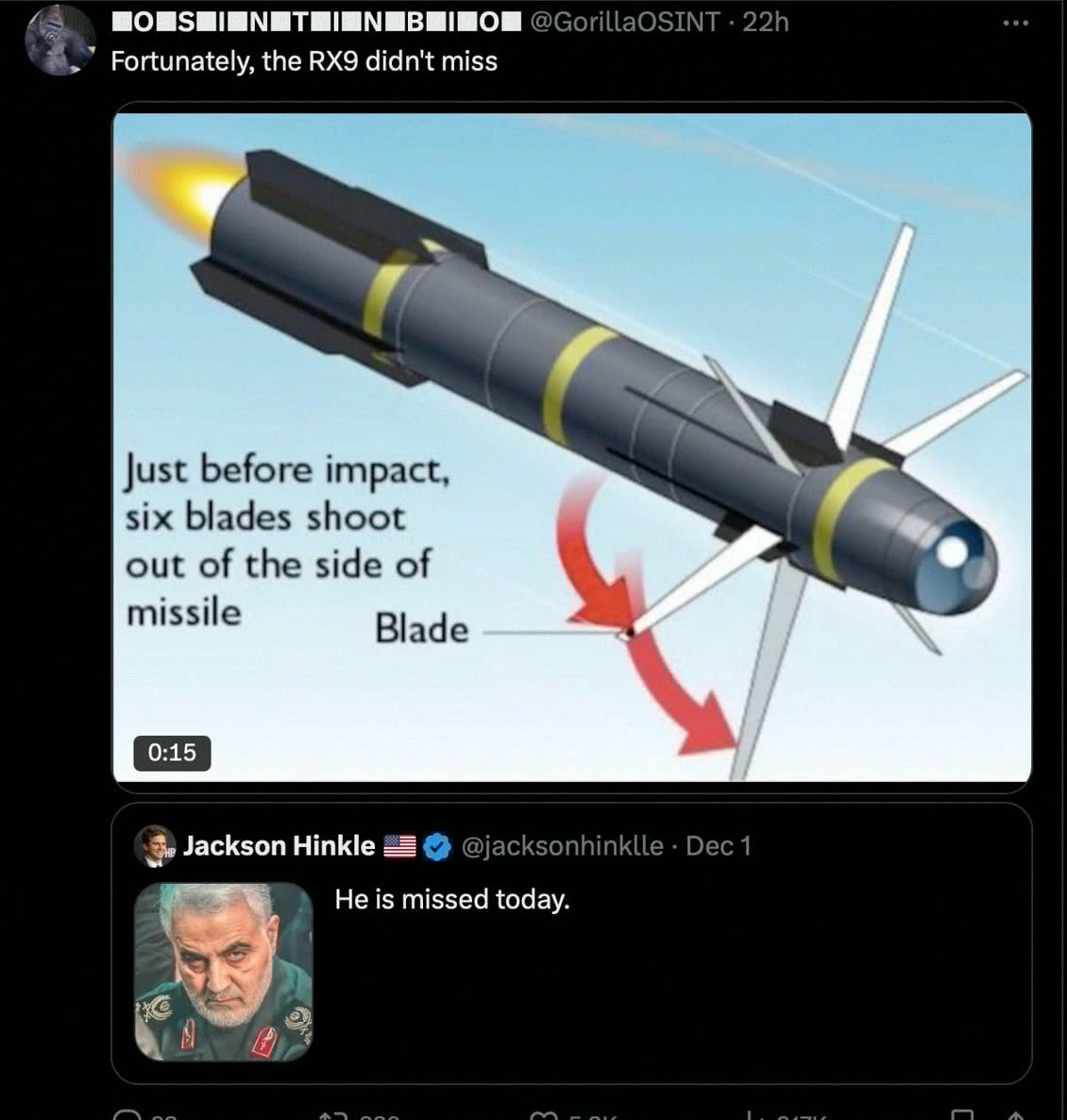This screenshot has height=1120, width=1067.
Task: Click the 0:15 video duration badge
Action: pyautogui.click(x=172, y=753)
